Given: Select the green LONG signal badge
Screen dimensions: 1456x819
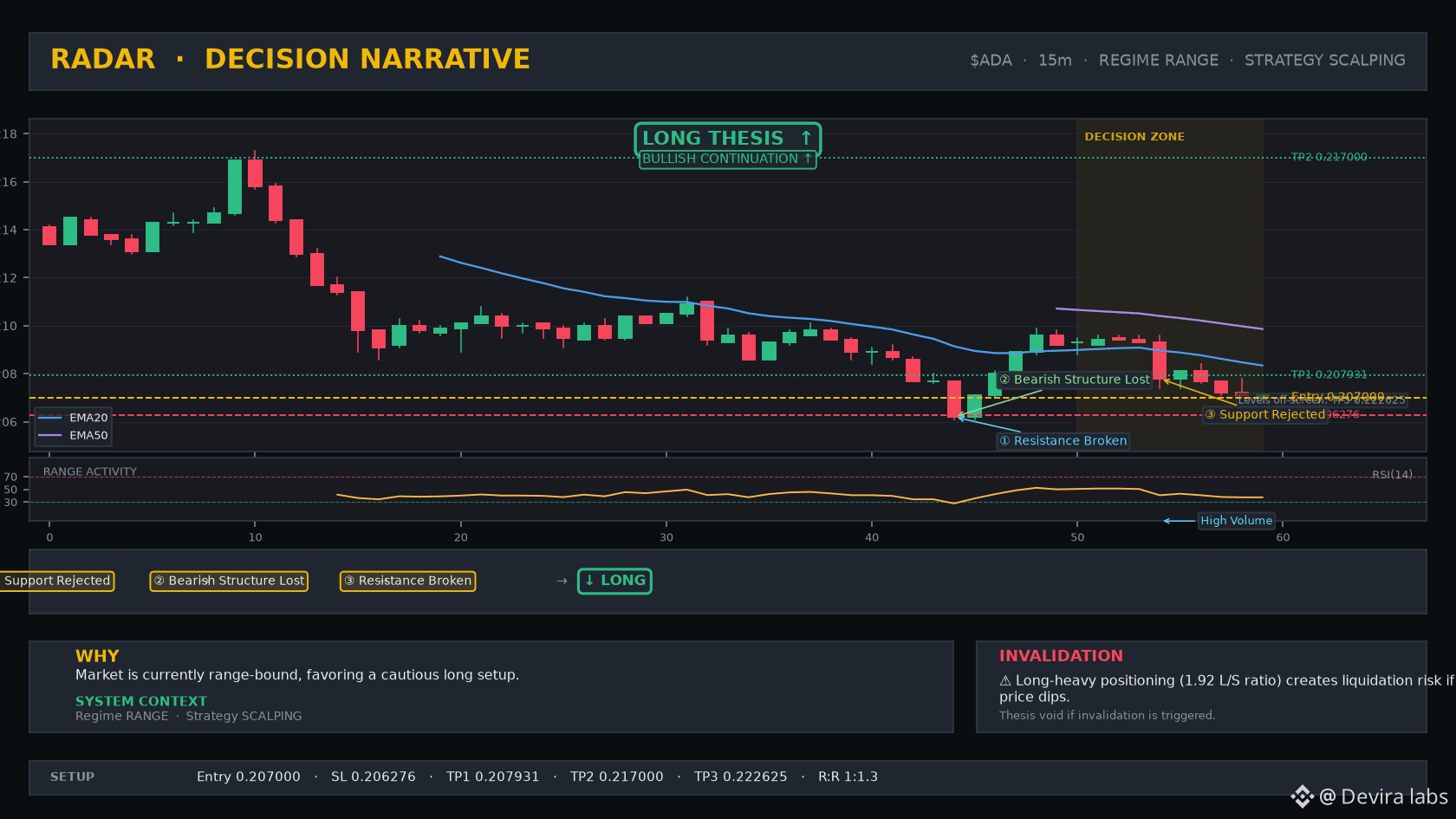Looking at the screenshot, I should (x=614, y=581).
